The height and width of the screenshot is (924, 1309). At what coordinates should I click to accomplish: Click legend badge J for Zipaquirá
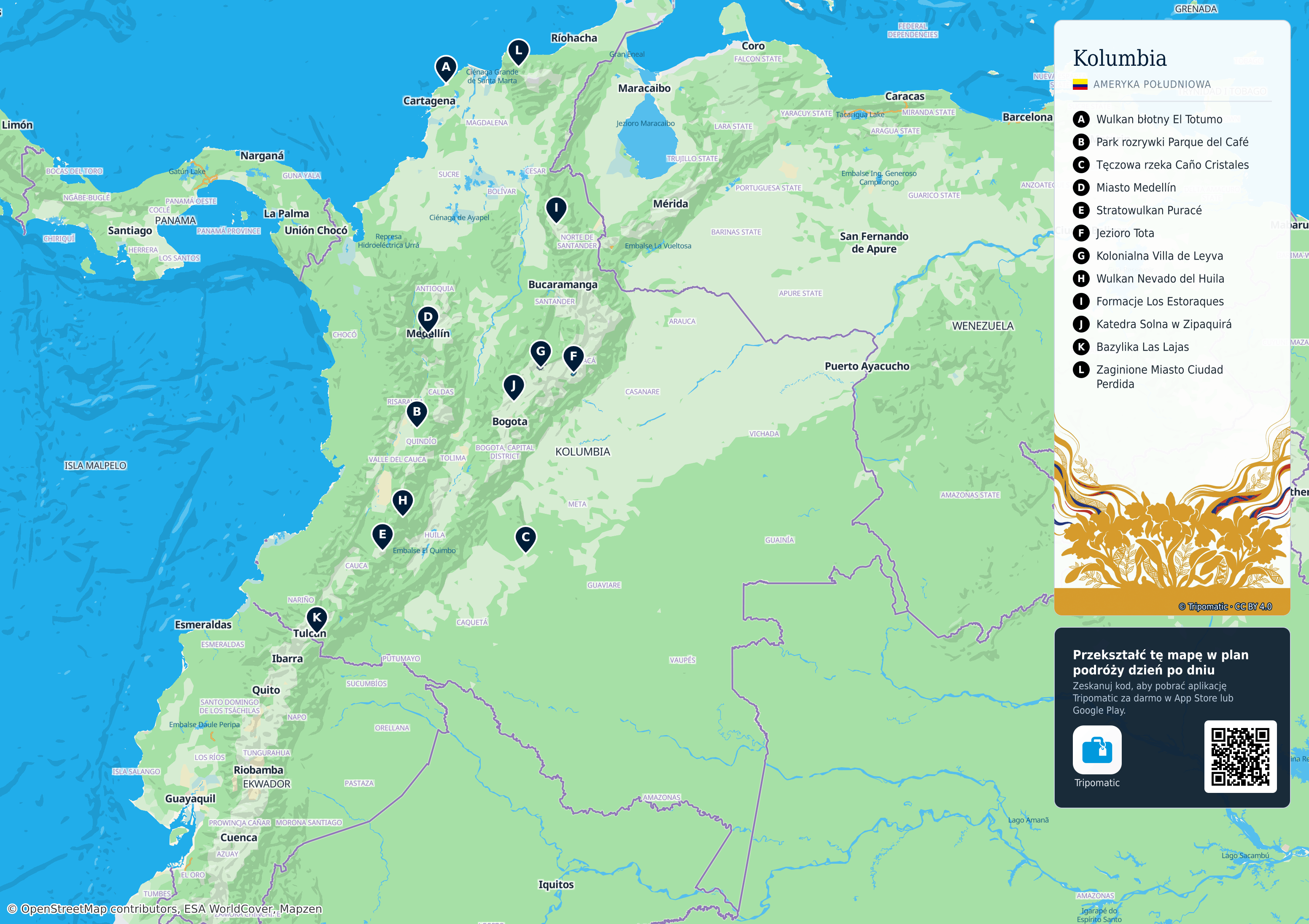tap(1081, 324)
